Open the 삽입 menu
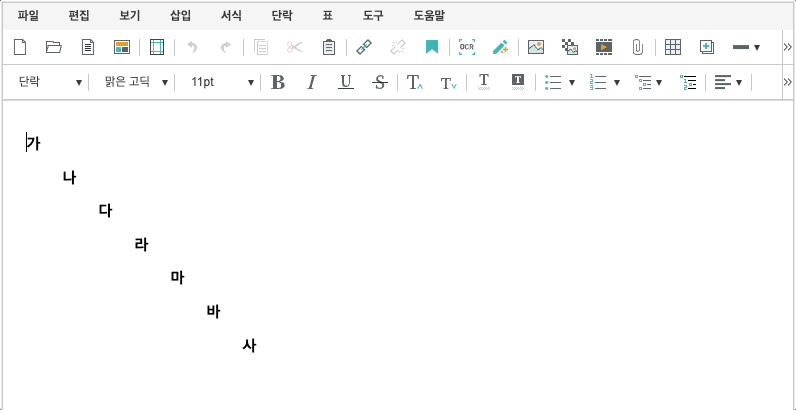 tap(181, 15)
